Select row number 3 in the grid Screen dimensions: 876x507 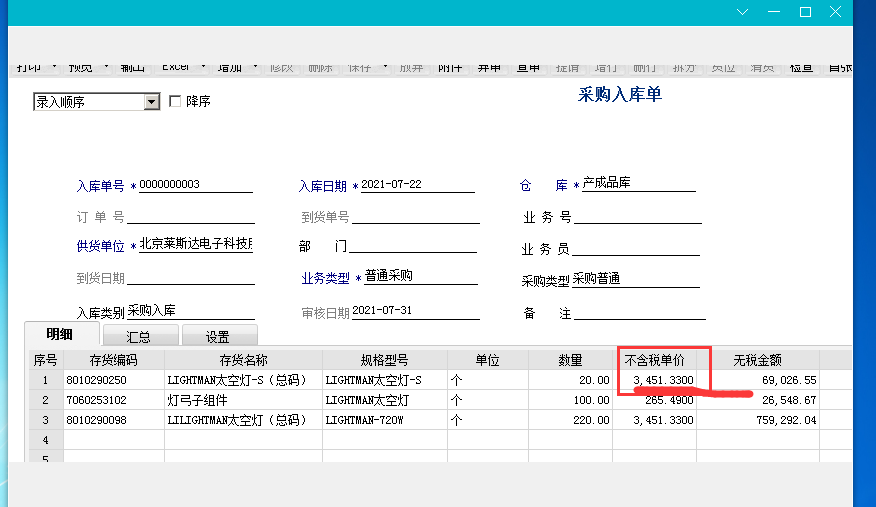click(x=46, y=420)
